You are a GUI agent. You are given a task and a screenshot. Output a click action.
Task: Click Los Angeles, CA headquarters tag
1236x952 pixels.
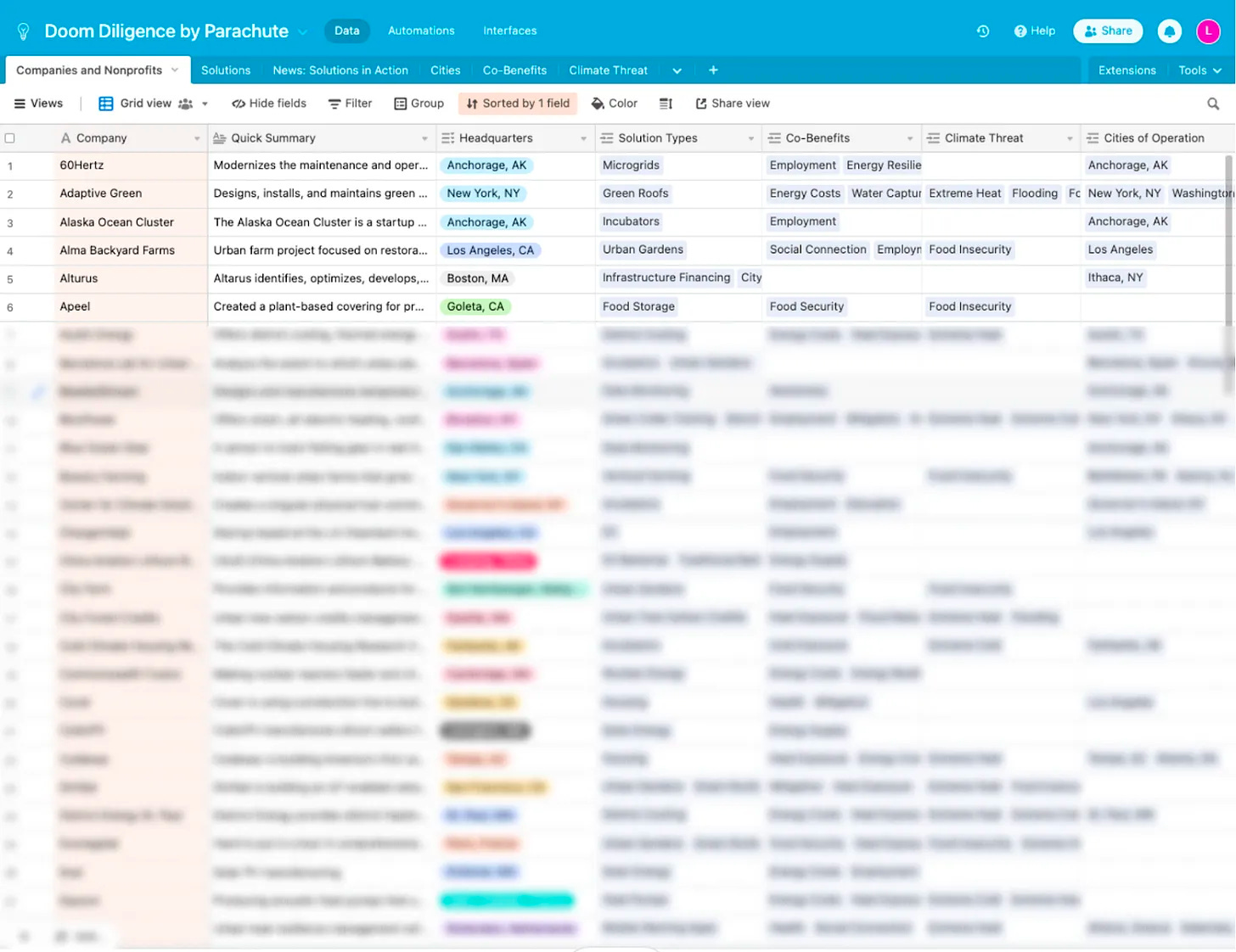click(491, 250)
